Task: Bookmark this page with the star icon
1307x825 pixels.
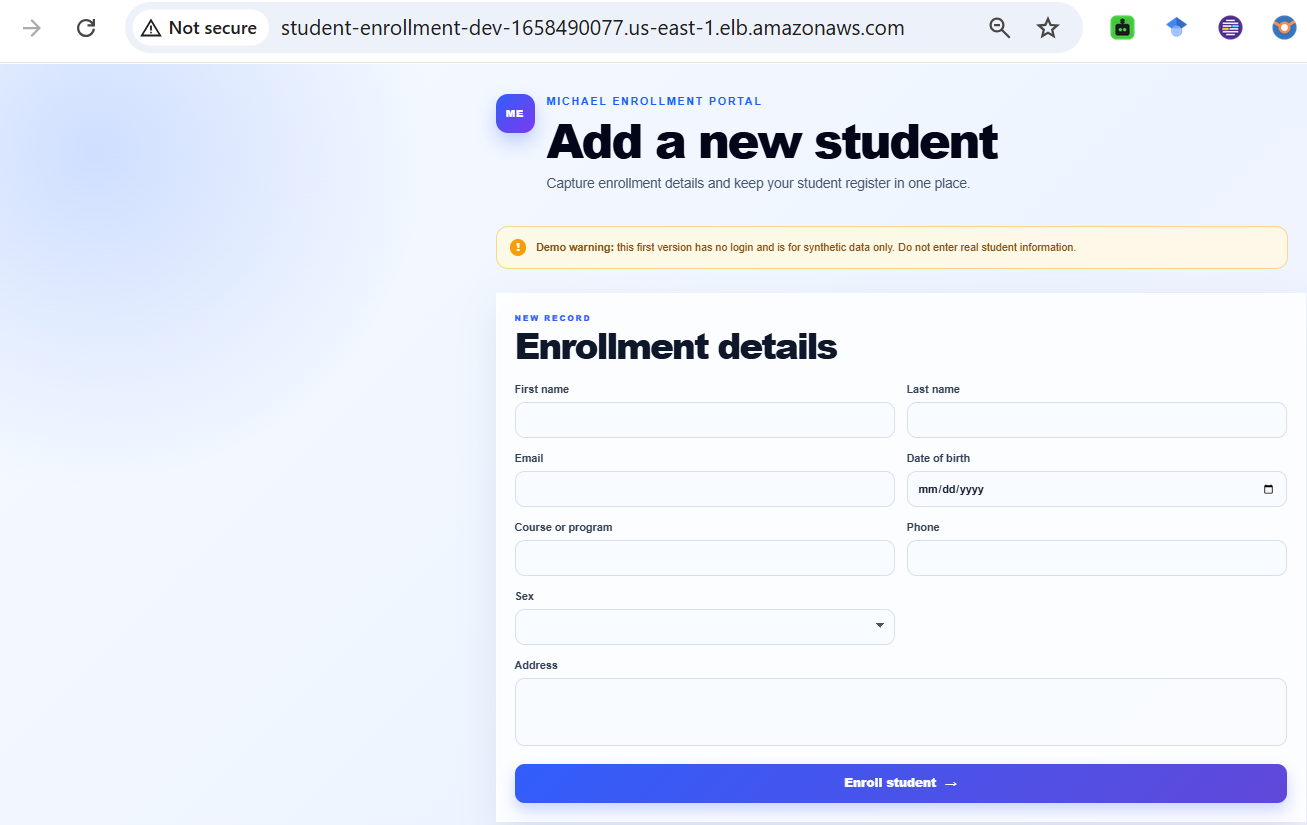Action: point(1047,28)
